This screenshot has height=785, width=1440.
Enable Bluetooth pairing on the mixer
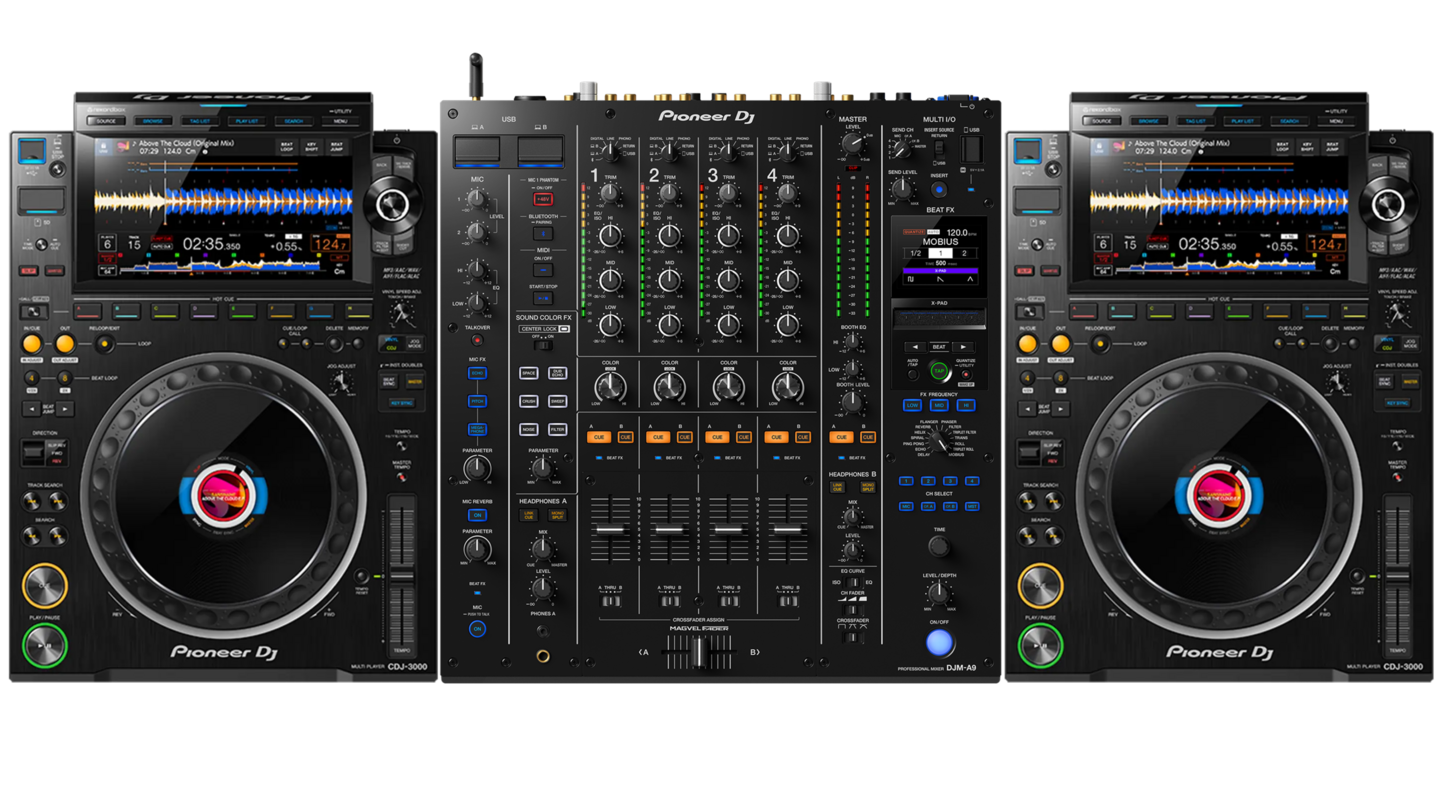(544, 233)
